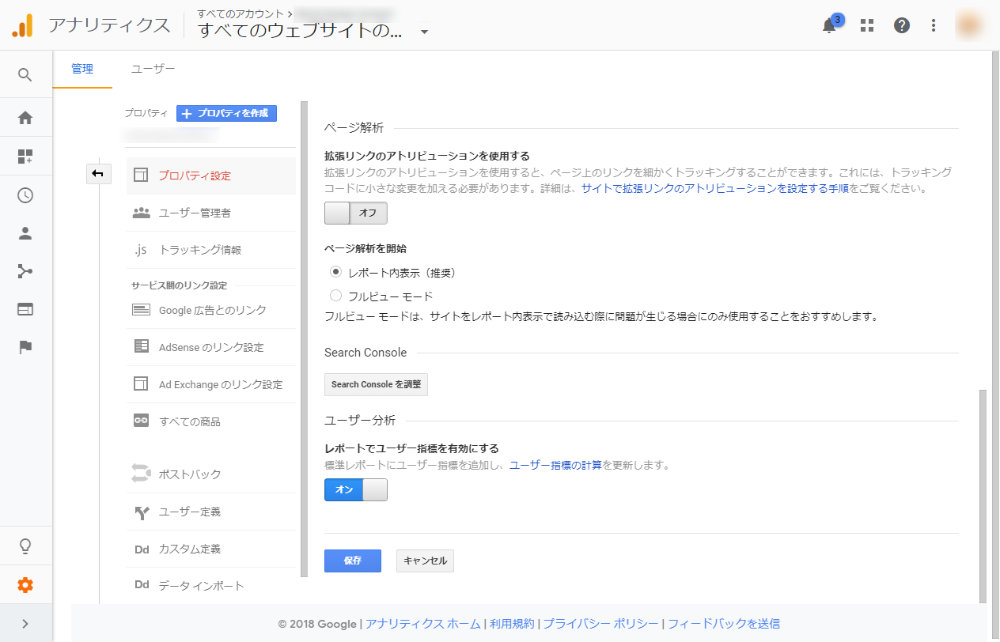
Task: Expand the left navigation with chevron
Action: 25,624
